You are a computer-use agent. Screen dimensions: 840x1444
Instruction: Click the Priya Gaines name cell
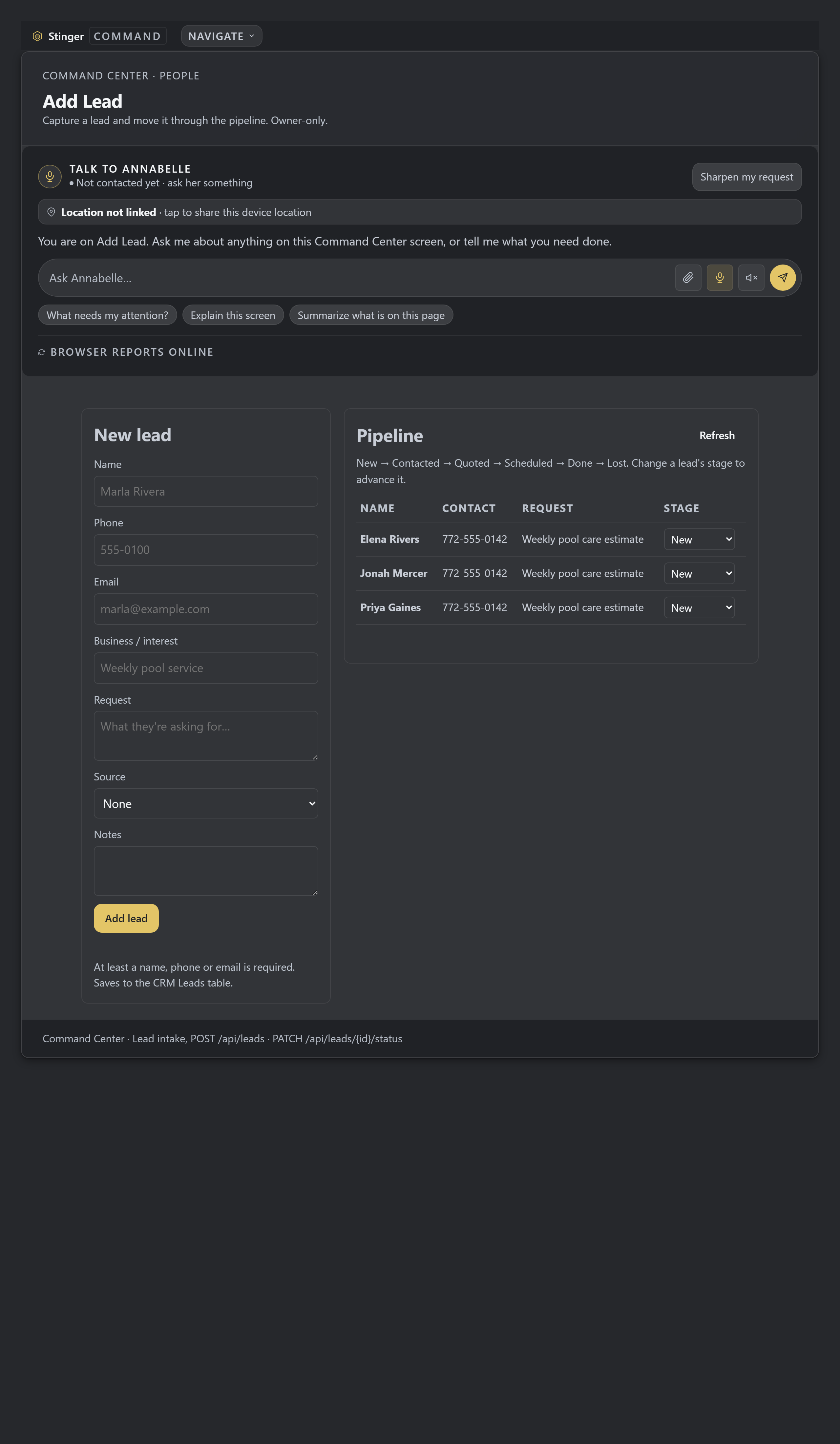[390, 607]
